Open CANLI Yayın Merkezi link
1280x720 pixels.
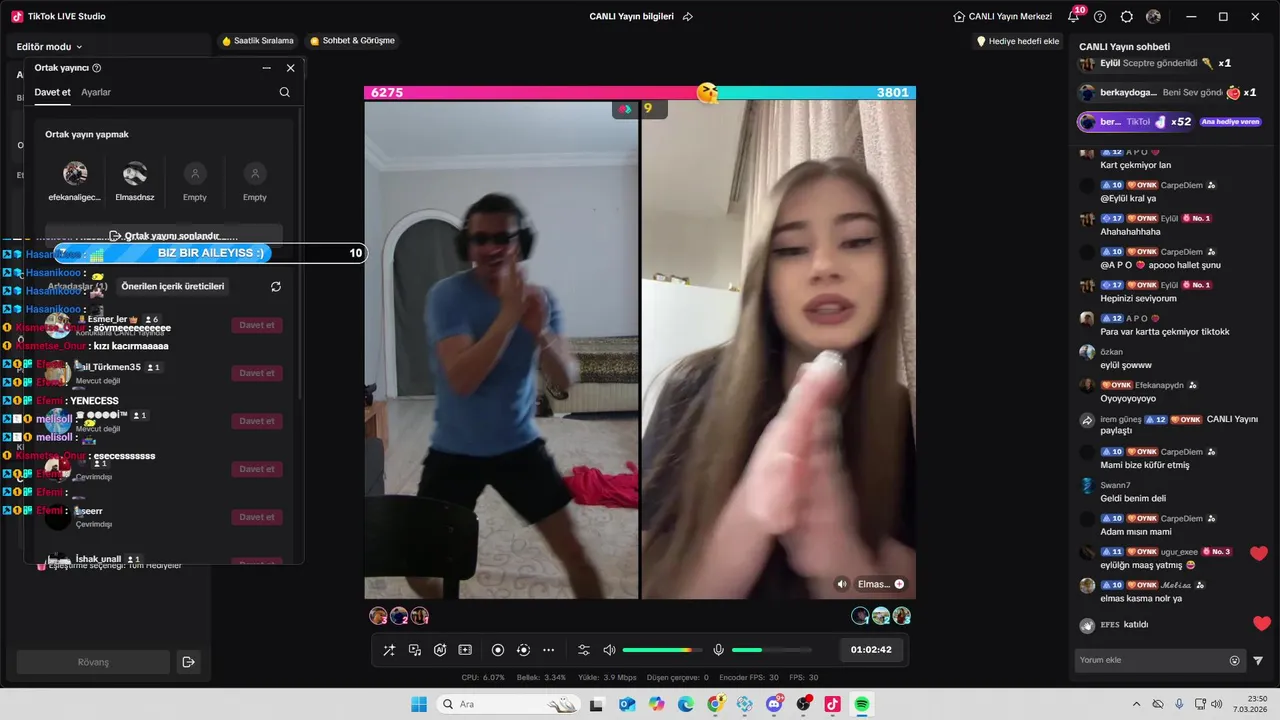point(1003,17)
